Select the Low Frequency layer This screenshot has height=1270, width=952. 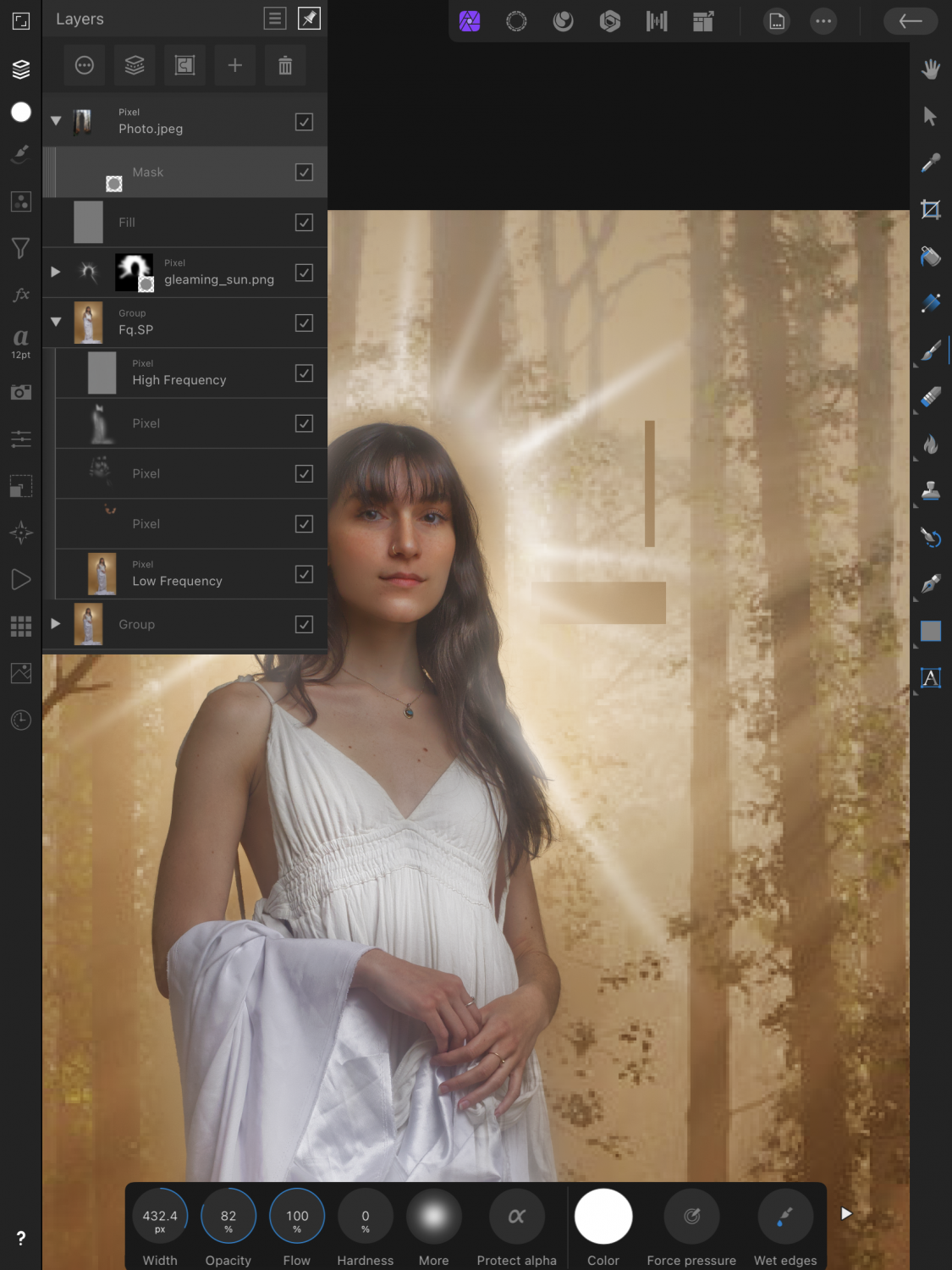pyautogui.click(x=191, y=574)
